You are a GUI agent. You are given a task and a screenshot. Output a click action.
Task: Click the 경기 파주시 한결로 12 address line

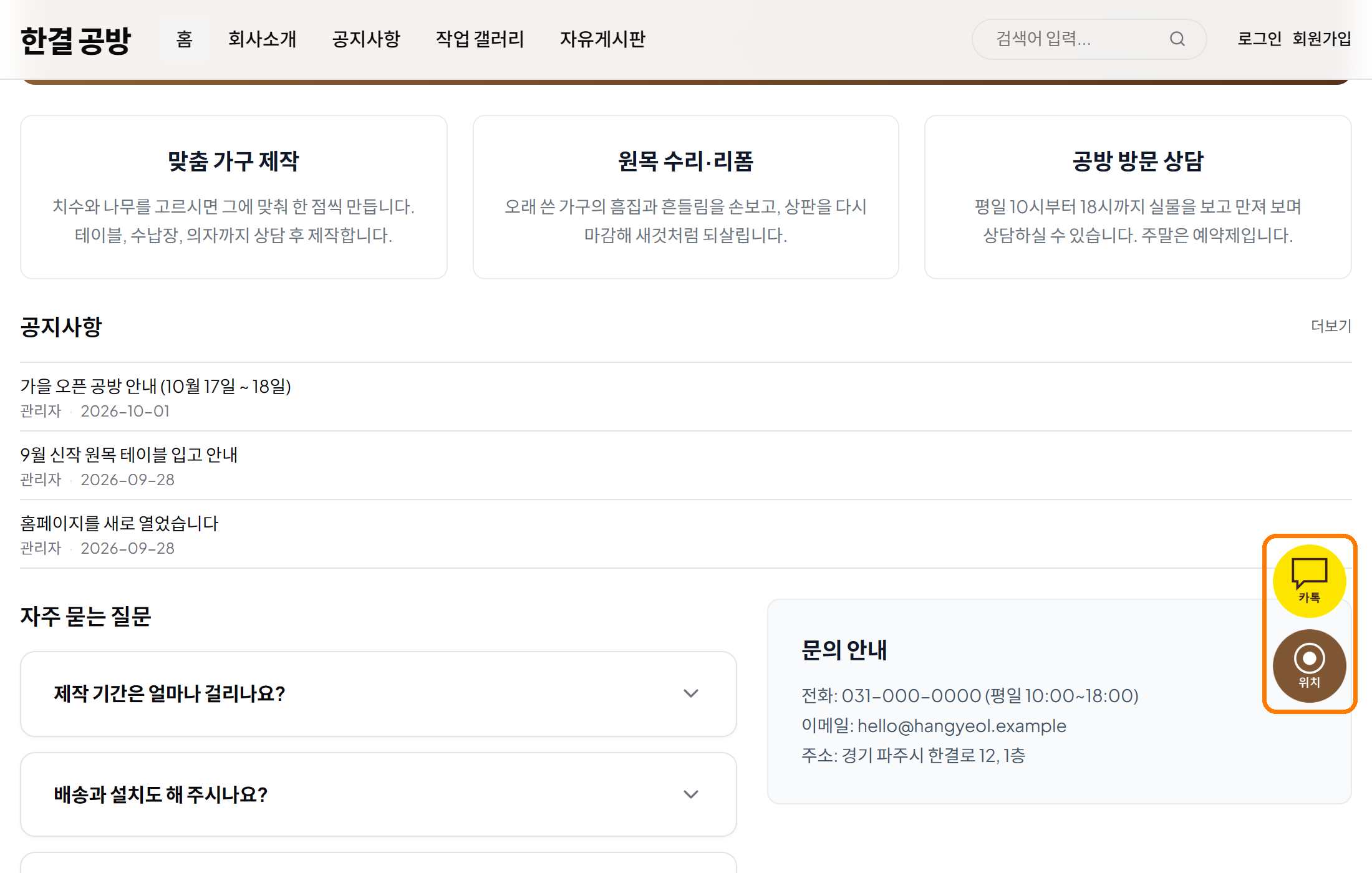coord(913,756)
